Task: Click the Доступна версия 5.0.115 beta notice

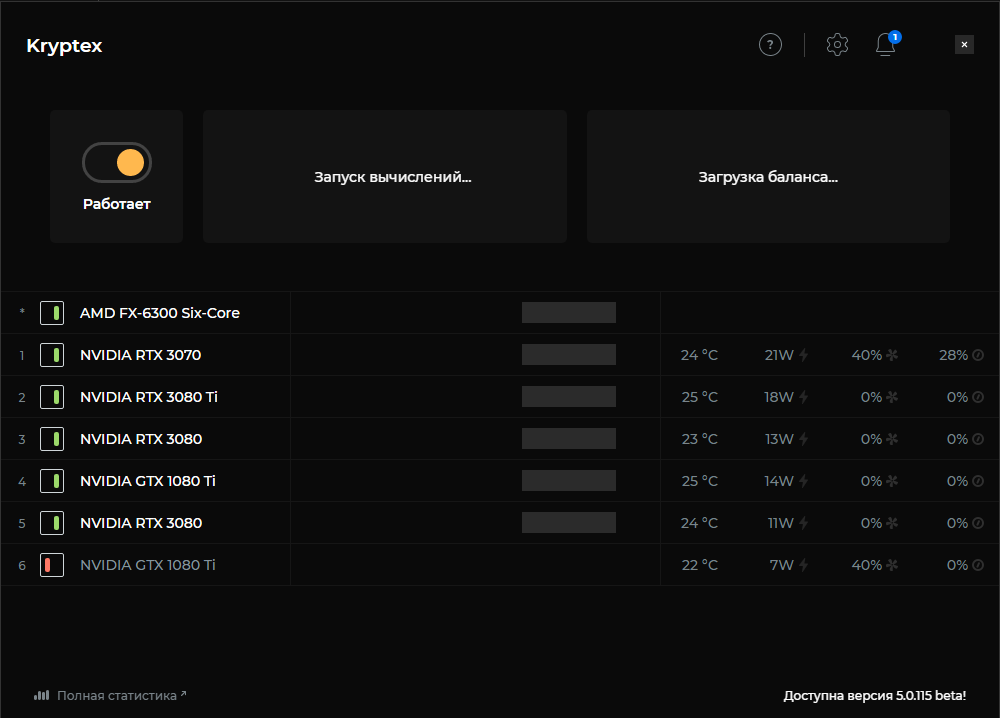Action: 874,696
